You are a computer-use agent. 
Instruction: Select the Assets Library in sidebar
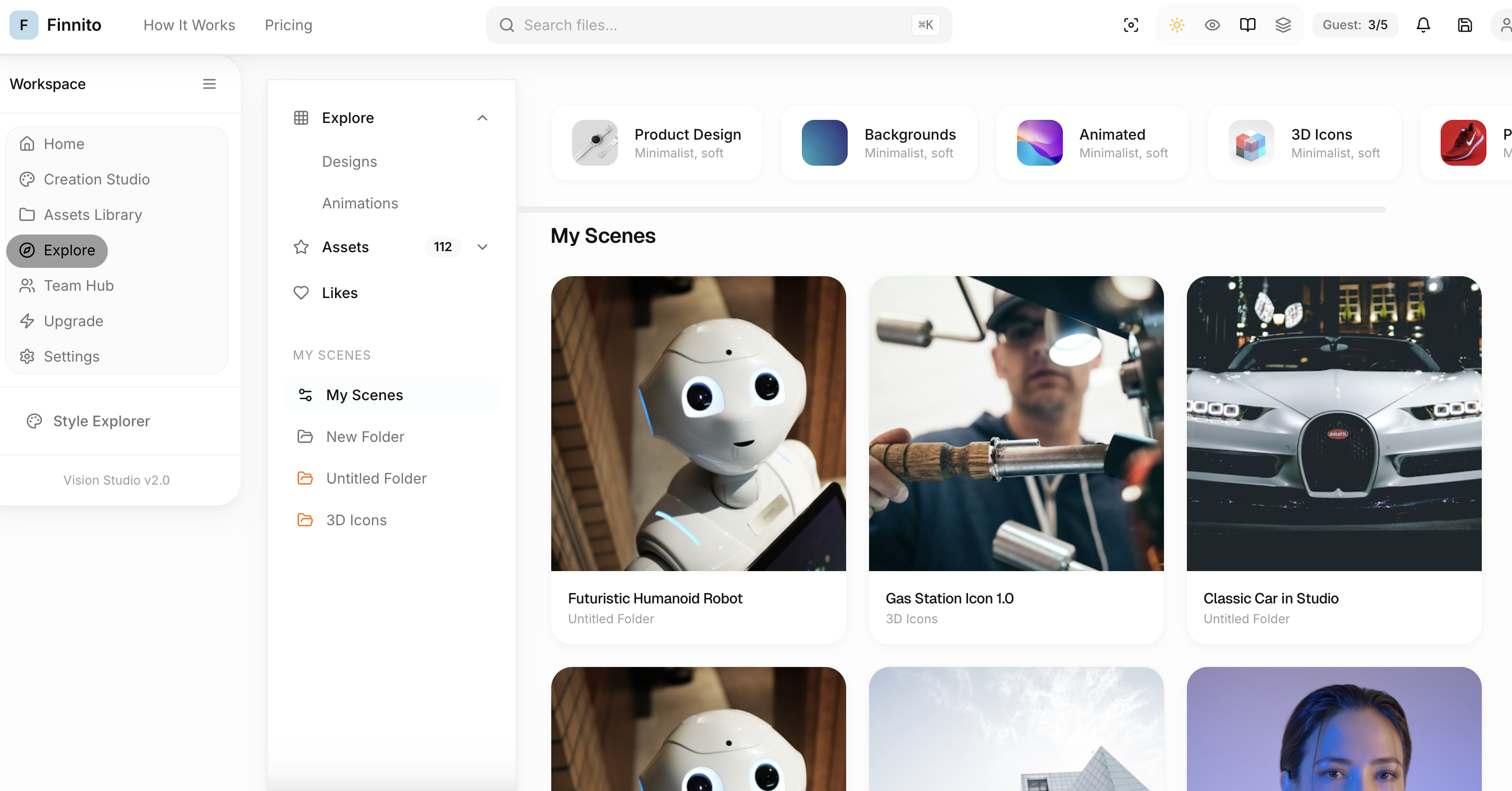click(x=93, y=214)
